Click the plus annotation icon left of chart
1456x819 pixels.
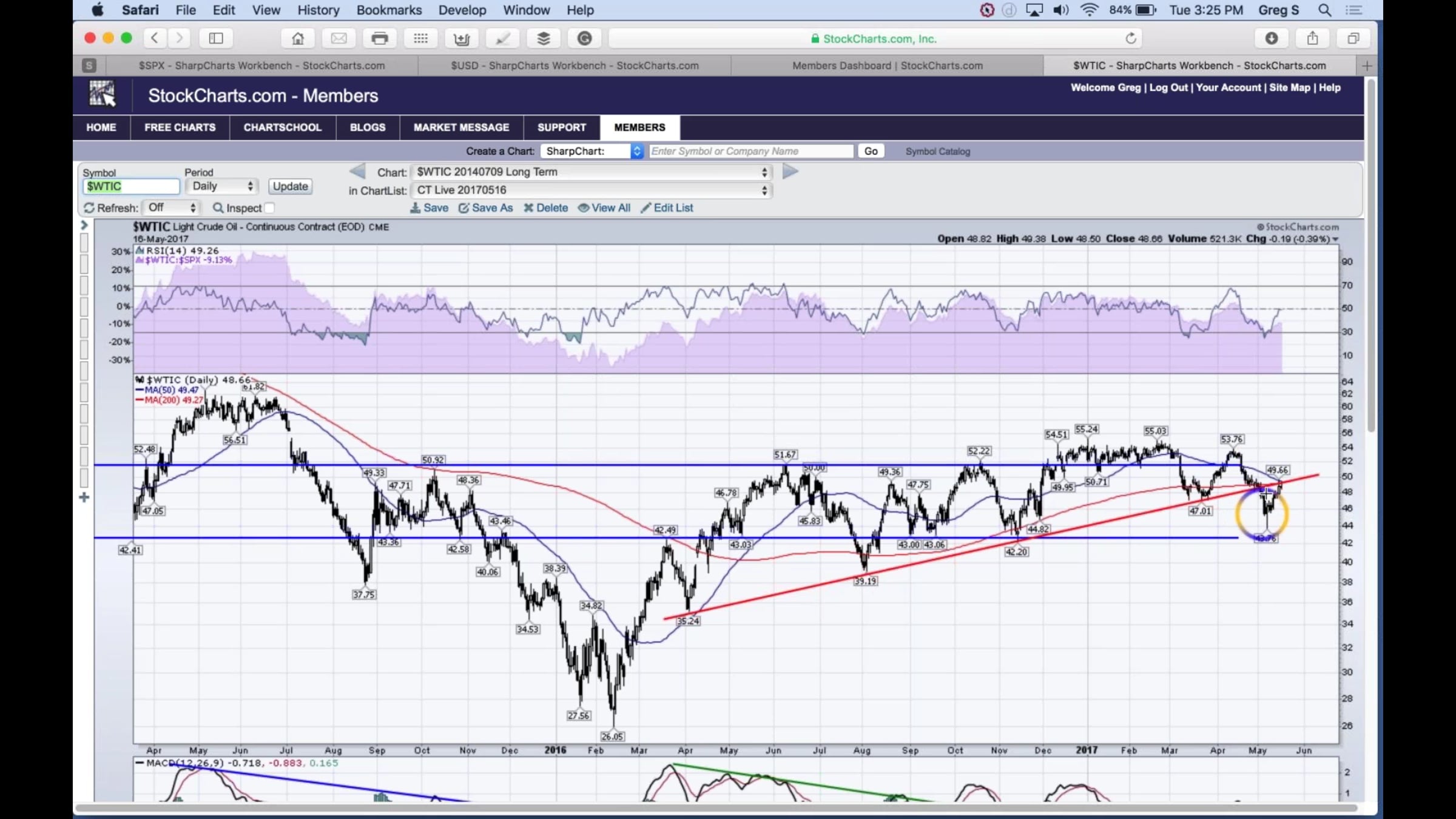tap(84, 497)
